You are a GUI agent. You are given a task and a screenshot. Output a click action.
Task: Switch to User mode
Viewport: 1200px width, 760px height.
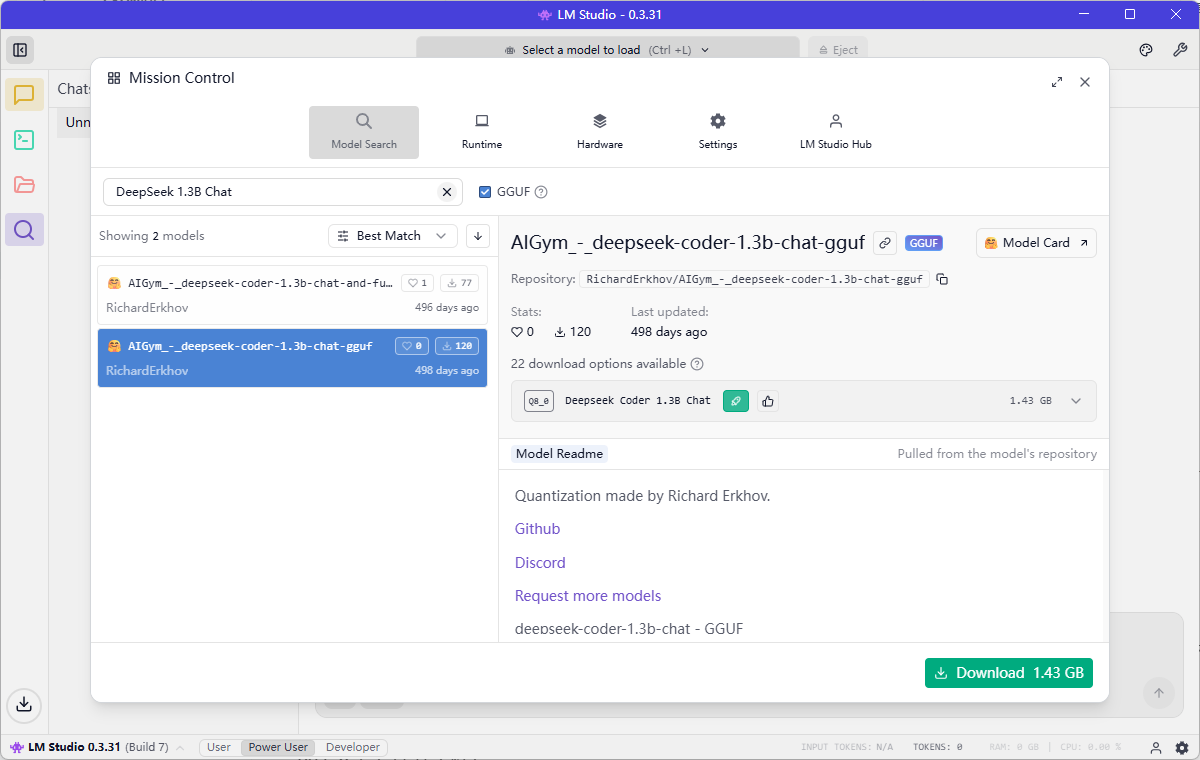click(219, 747)
